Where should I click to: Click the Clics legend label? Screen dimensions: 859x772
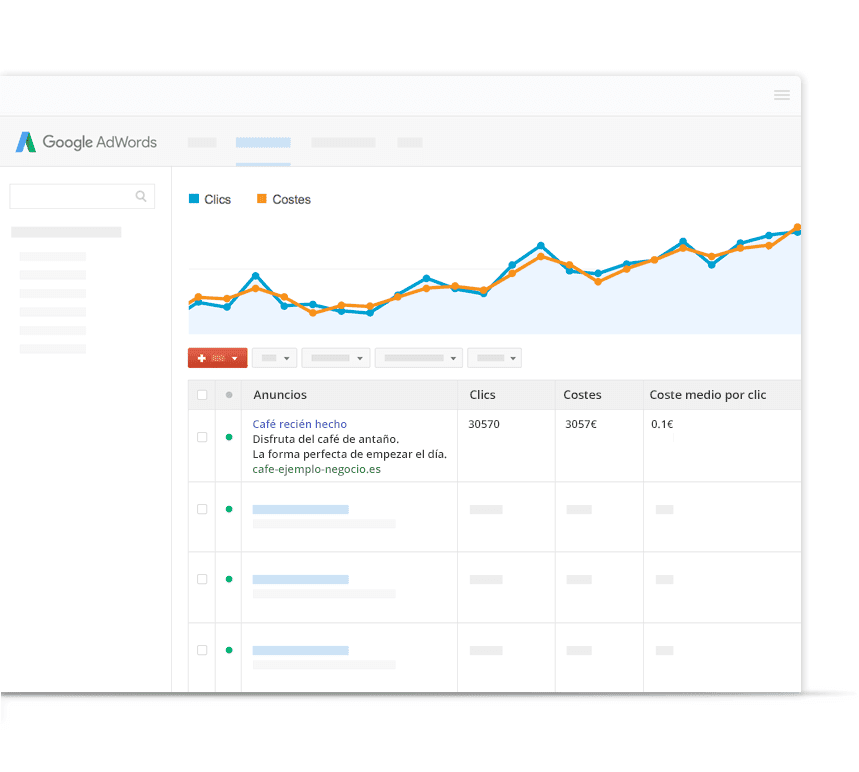(x=217, y=199)
